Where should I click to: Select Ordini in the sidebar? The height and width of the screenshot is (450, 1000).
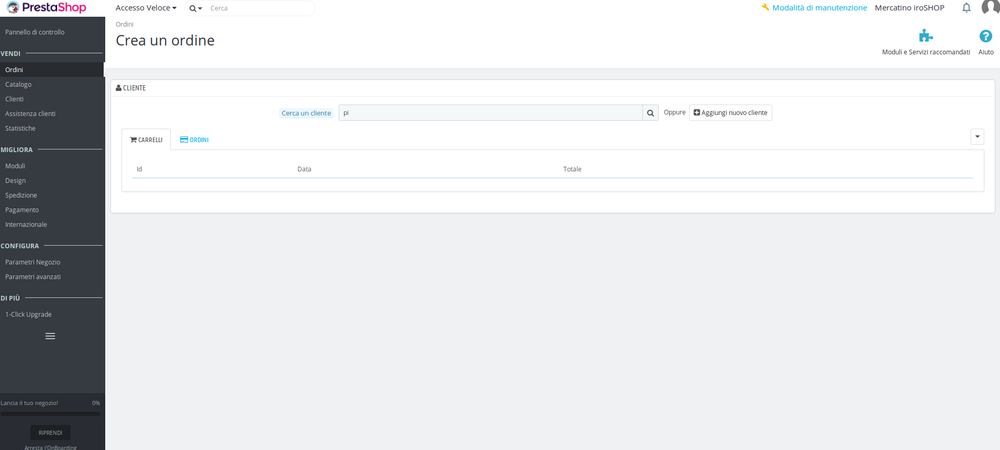(14, 69)
